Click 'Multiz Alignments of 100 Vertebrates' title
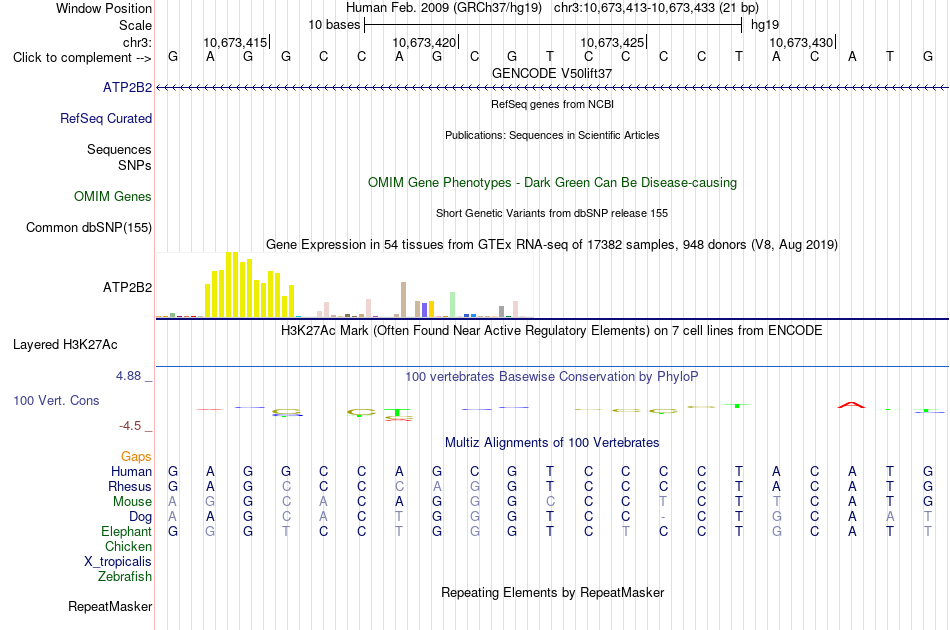 click(x=552, y=443)
